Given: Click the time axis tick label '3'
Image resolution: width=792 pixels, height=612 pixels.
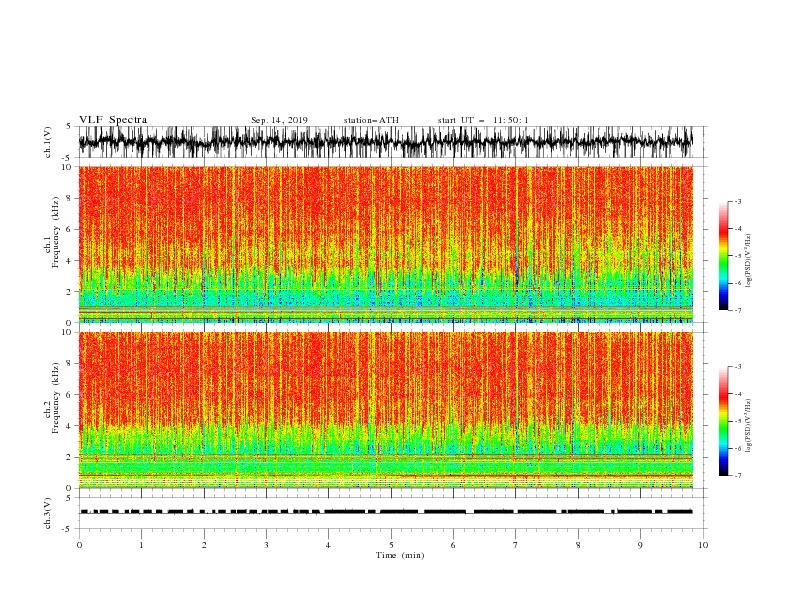Looking at the screenshot, I should tap(266, 545).
